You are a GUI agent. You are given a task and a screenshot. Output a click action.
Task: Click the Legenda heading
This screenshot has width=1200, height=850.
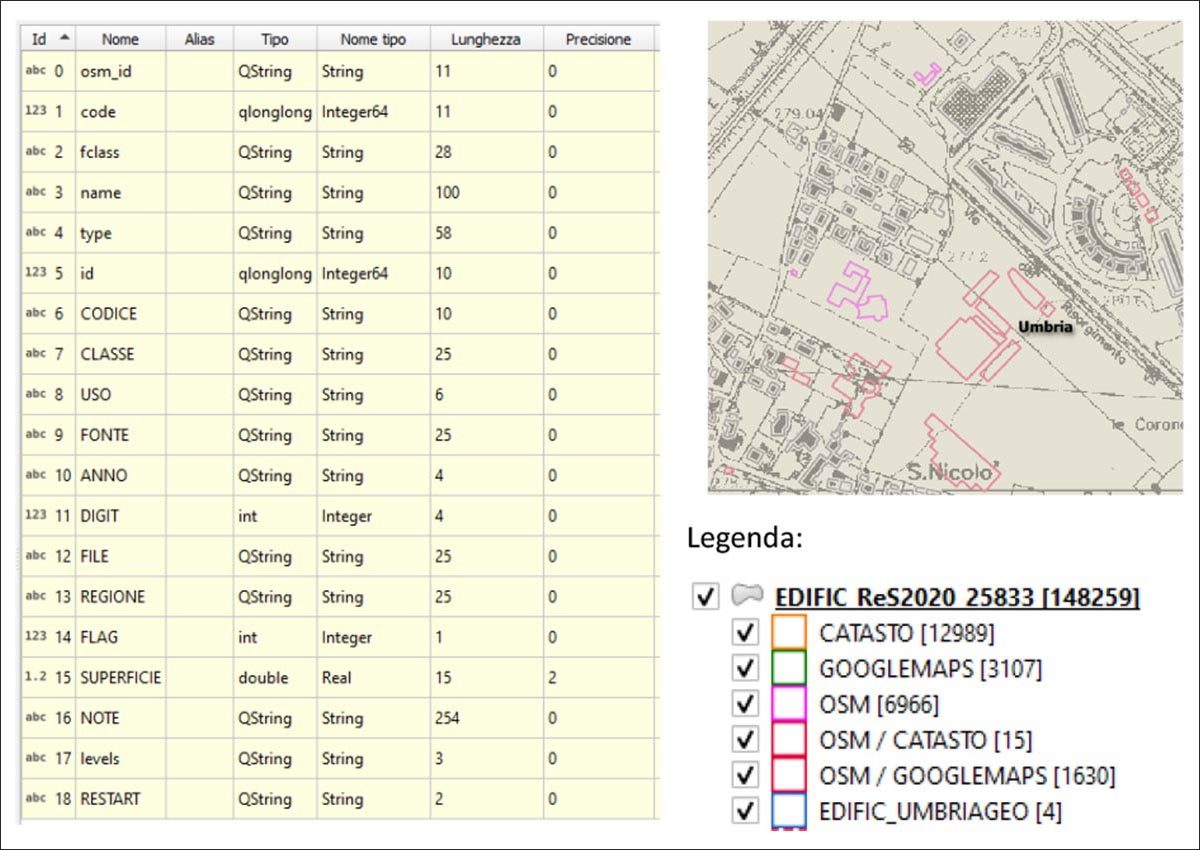(x=745, y=538)
